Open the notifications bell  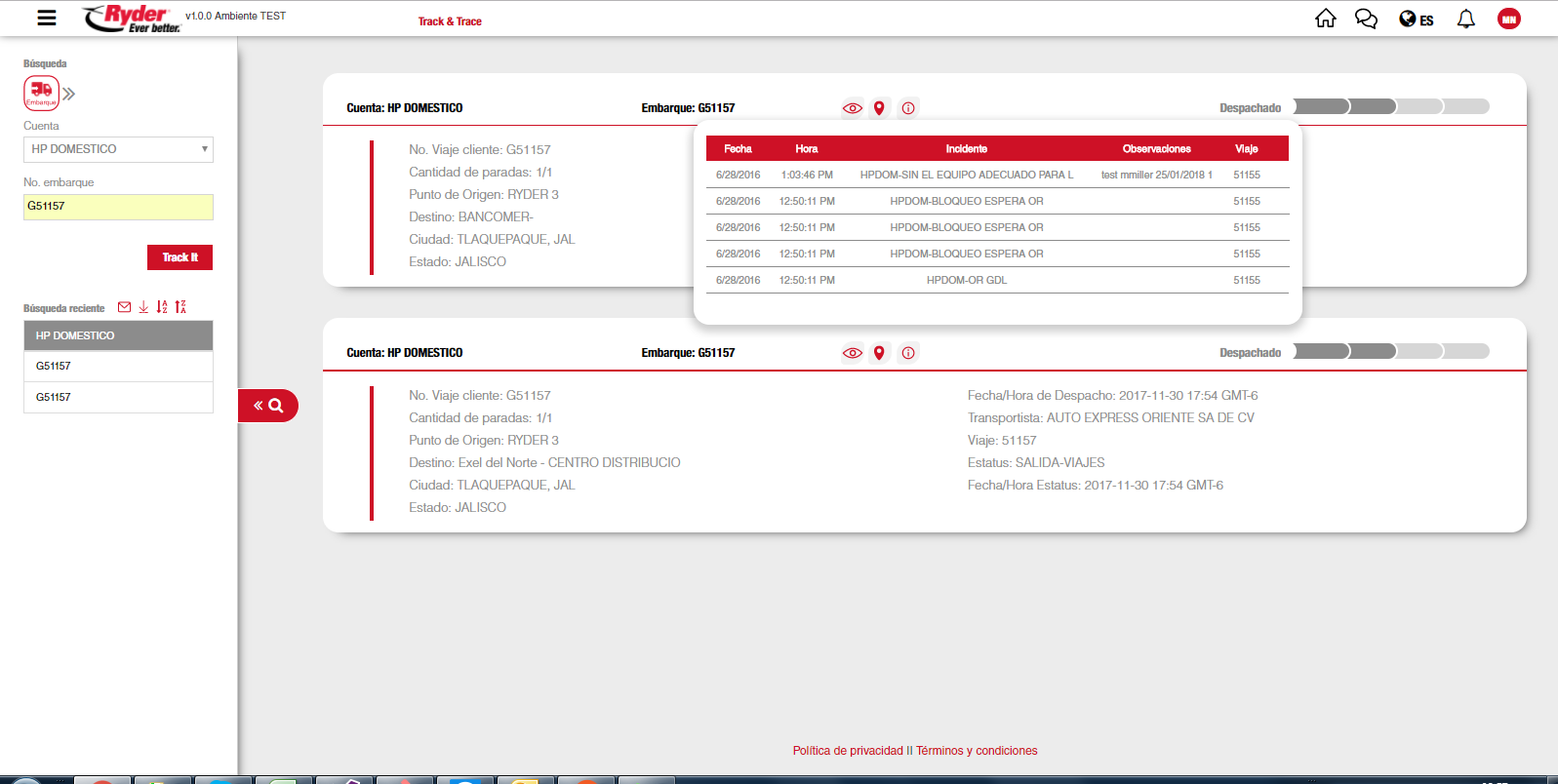click(x=1465, y=19)
